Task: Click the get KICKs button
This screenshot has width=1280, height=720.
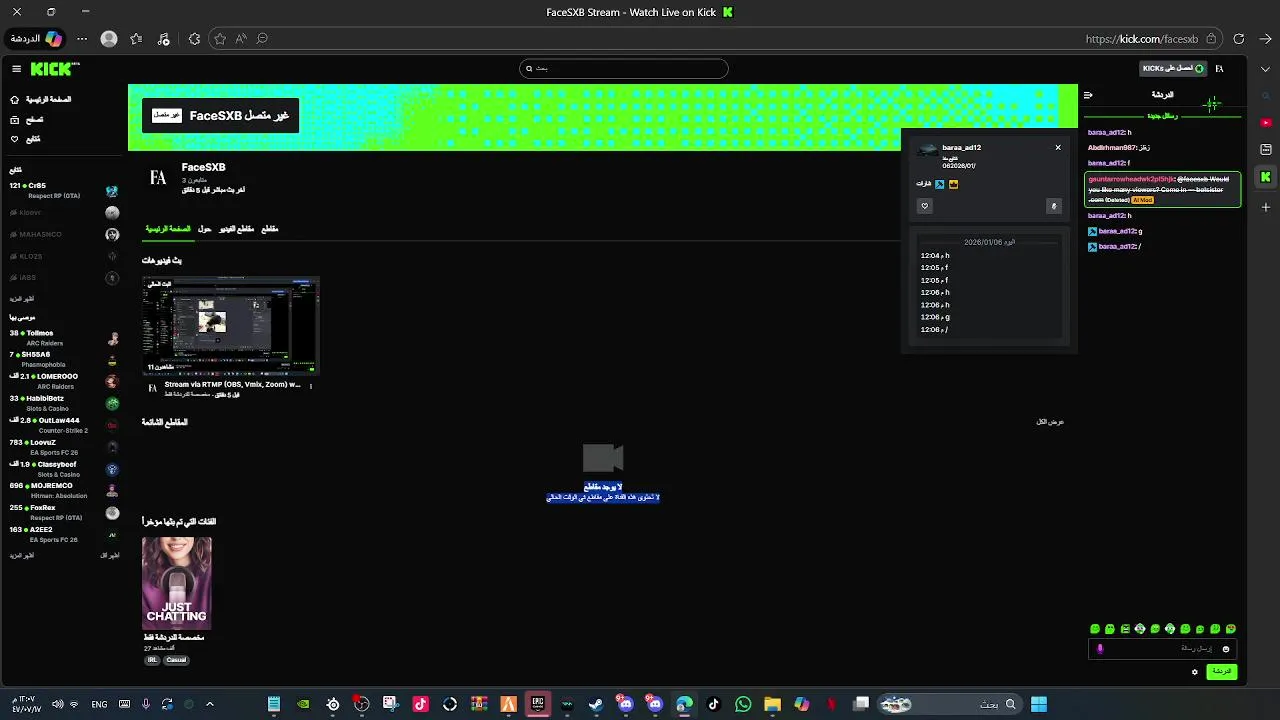Action: (1173, 69)
